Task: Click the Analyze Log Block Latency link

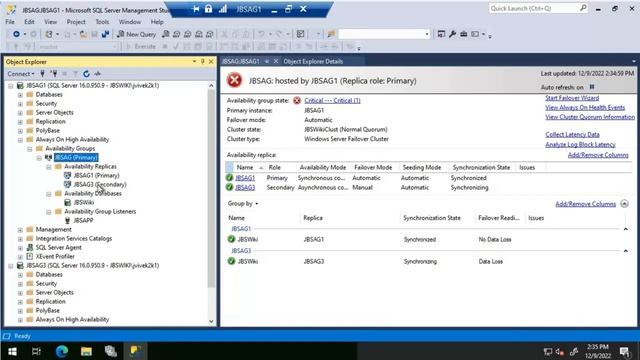Action: pyautogui.click(x=580, y=144)
